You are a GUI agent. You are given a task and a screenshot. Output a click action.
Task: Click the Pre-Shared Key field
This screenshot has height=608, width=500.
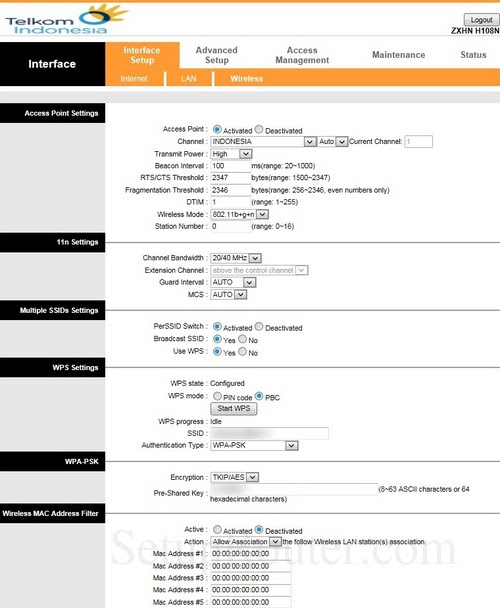[x=294, y=489]
